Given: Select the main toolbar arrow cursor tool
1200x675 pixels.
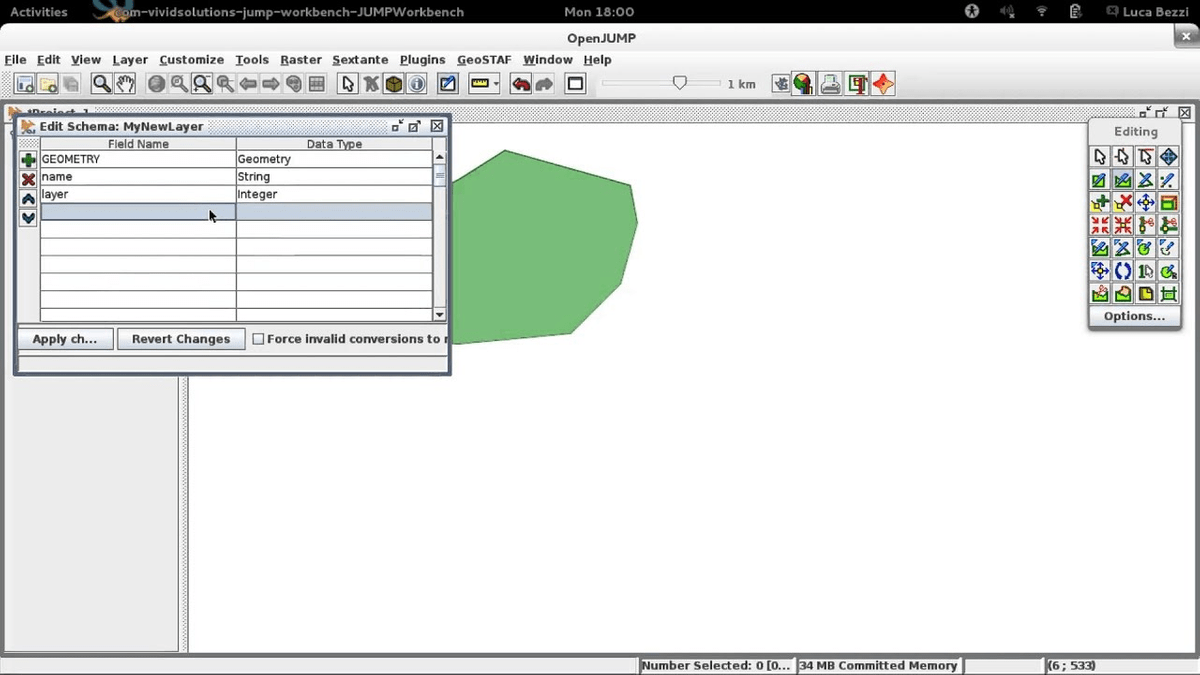Looking at the screenshot, I should coord(348,84).
